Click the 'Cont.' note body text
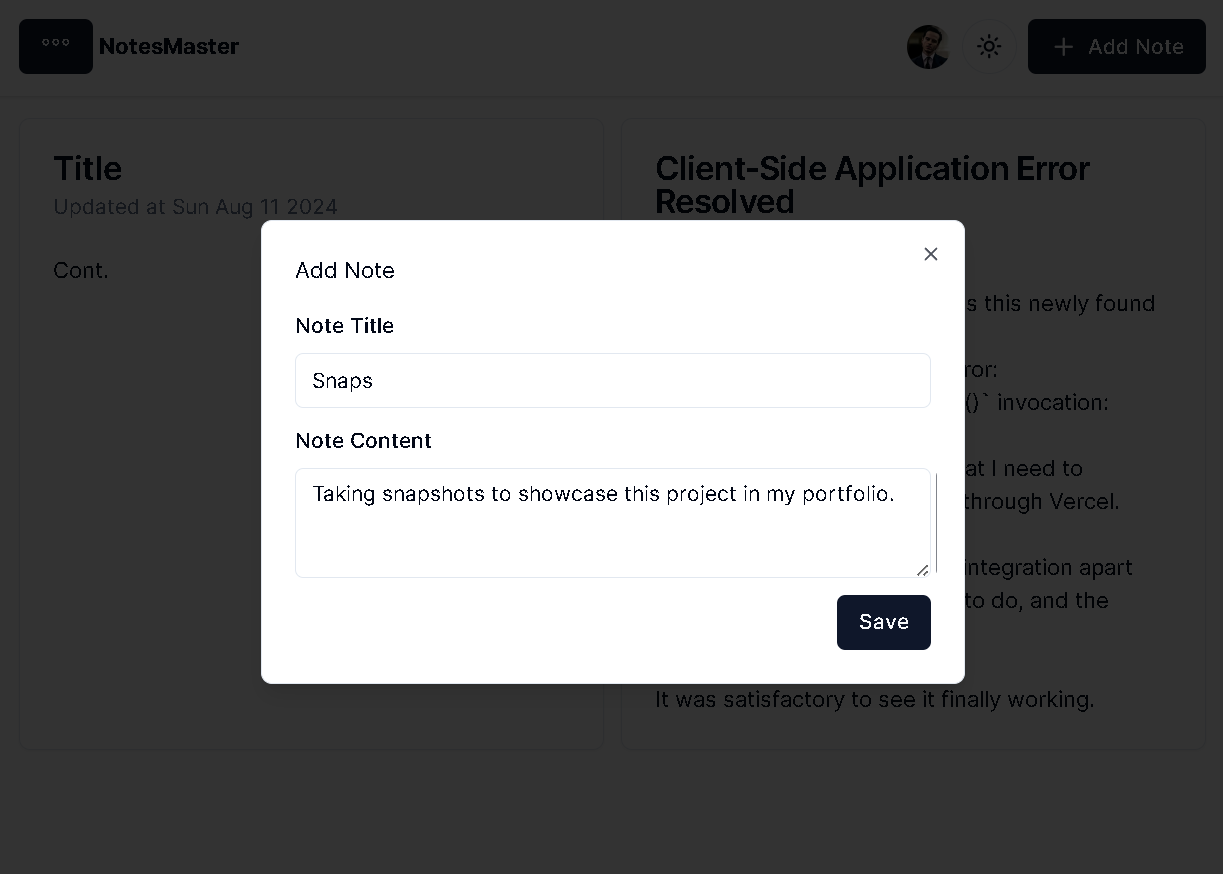 pyautogui.click(x=81, y=271)
